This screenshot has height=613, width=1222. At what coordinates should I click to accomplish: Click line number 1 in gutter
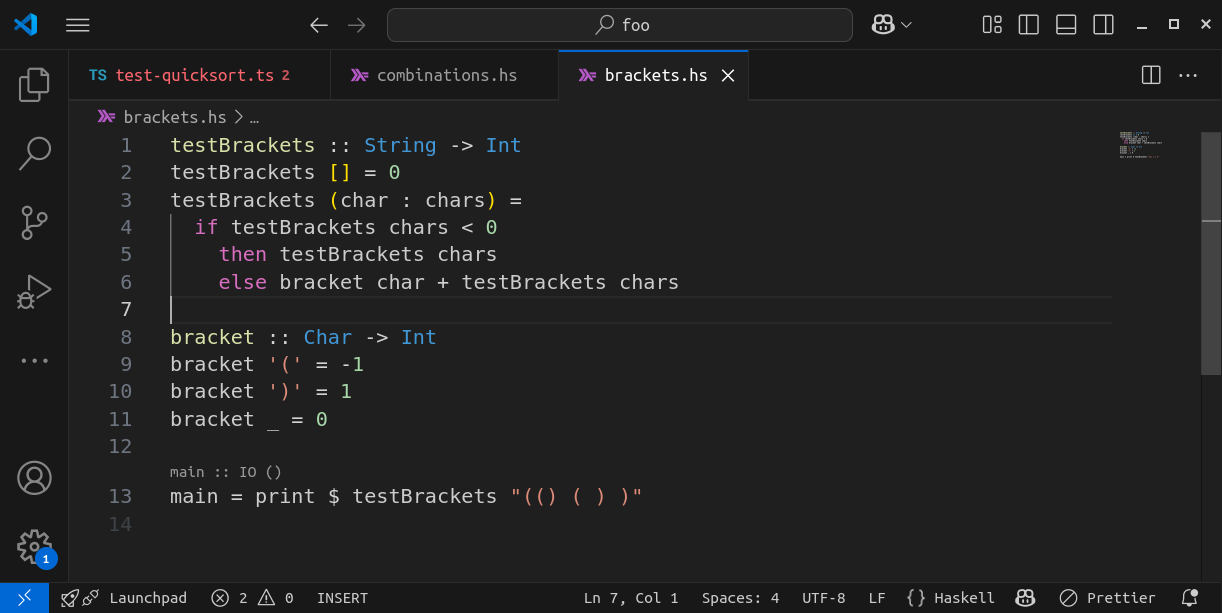coord(126,146)
